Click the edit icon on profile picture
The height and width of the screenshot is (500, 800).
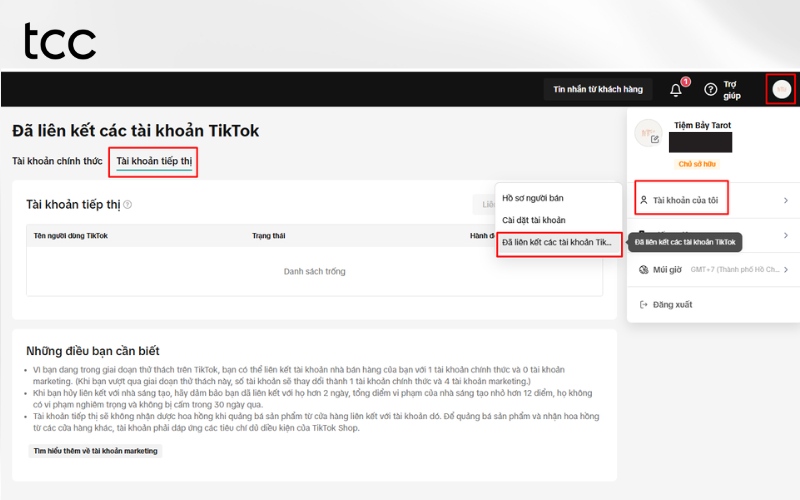tap(655, 139)
